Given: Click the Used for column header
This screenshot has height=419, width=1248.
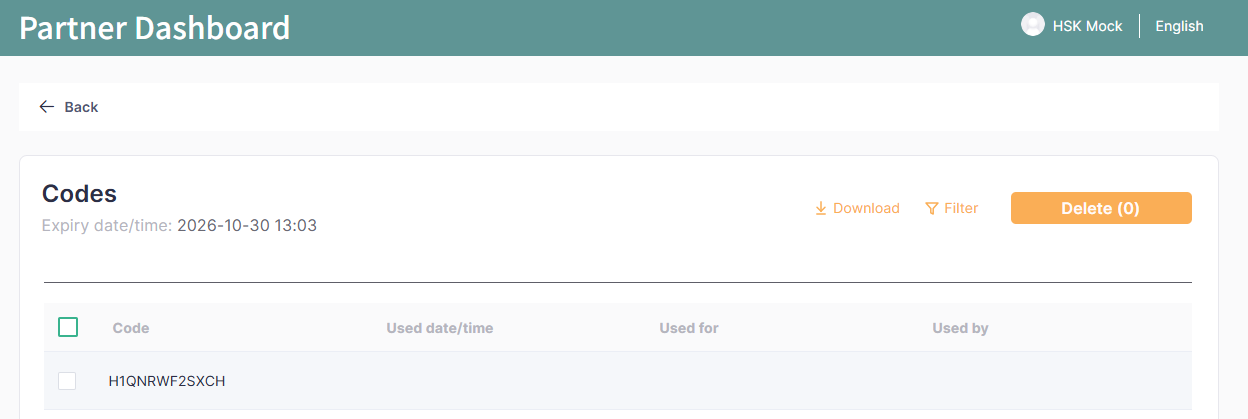Looking at the screenshot, I should pyautogui.click(x=689, y=328).
